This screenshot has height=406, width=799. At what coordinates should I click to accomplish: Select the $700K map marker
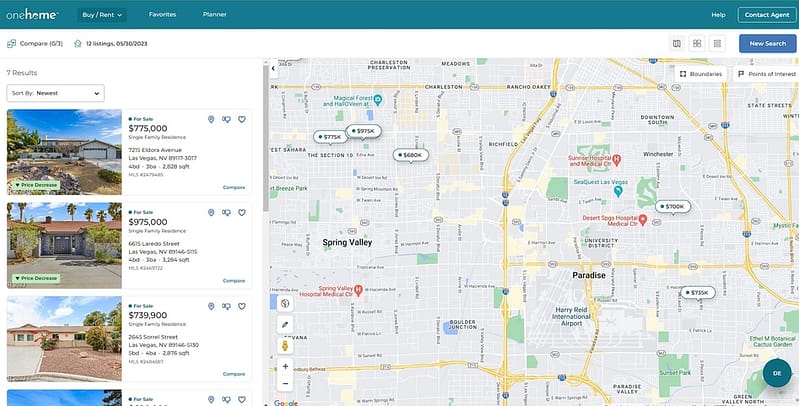click(x=673, y=207)
